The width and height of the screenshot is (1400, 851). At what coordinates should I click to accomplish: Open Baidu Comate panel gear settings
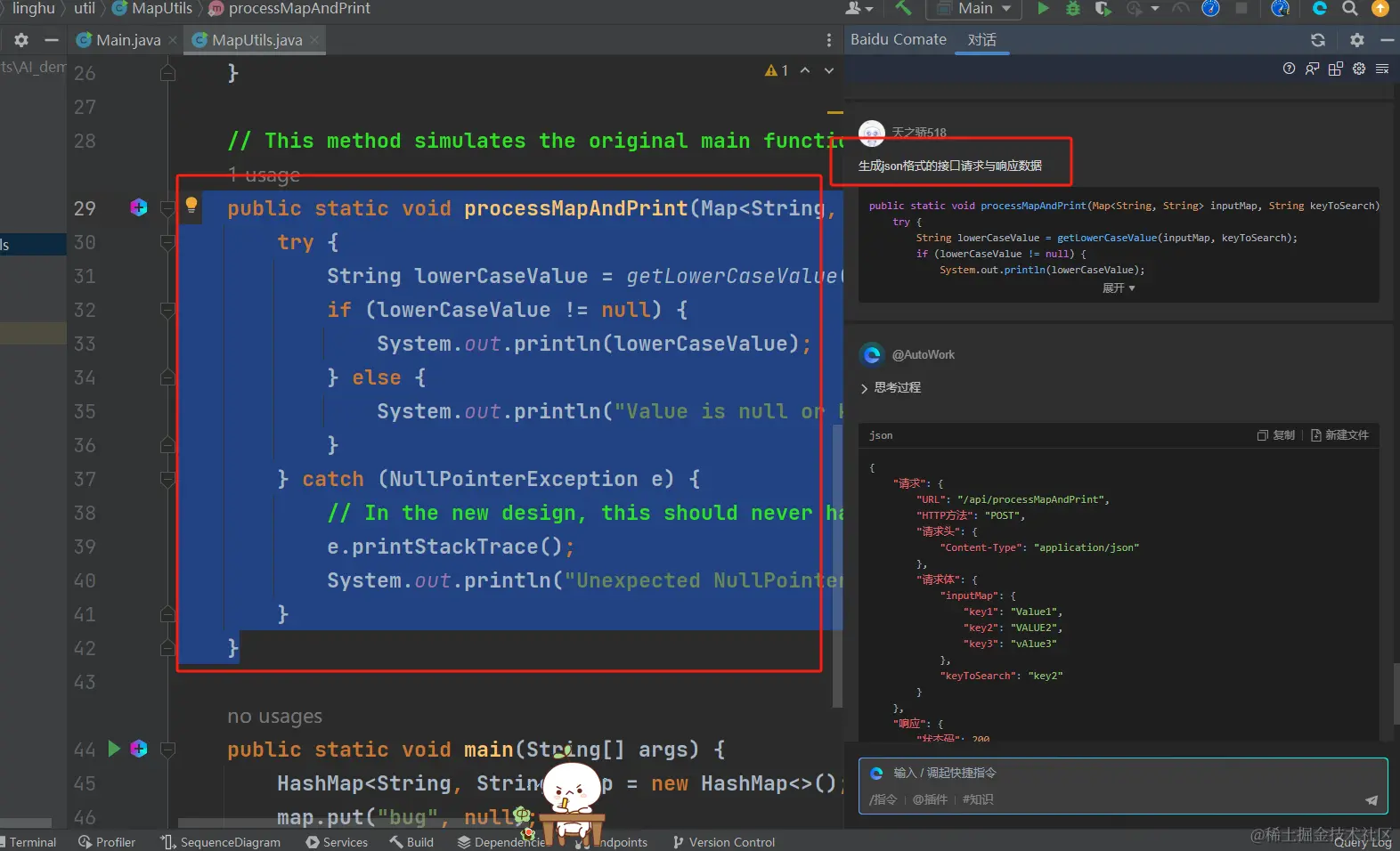pyautogui.click(x=1357, y=40)
